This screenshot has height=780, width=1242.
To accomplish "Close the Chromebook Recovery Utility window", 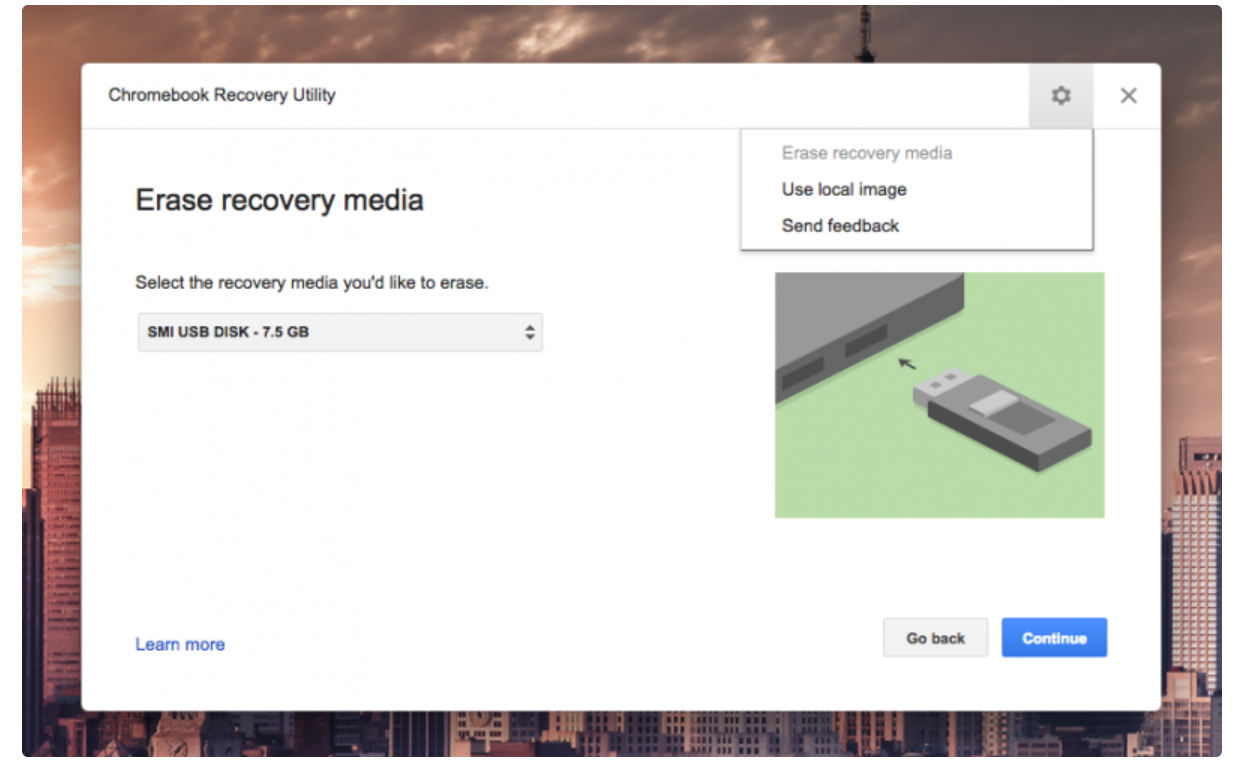I will (1128, 96).
